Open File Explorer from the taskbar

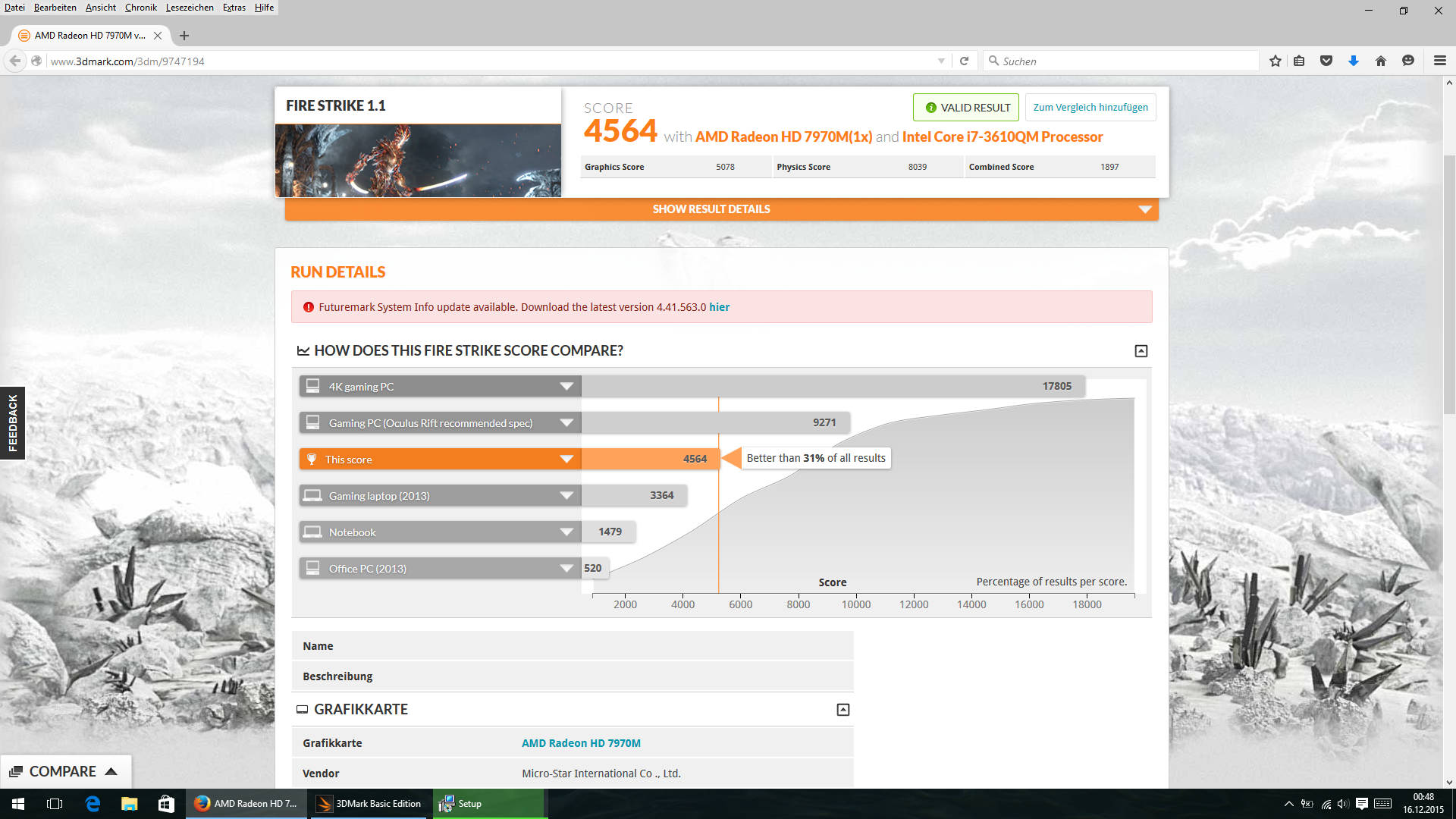pos(129,804)
